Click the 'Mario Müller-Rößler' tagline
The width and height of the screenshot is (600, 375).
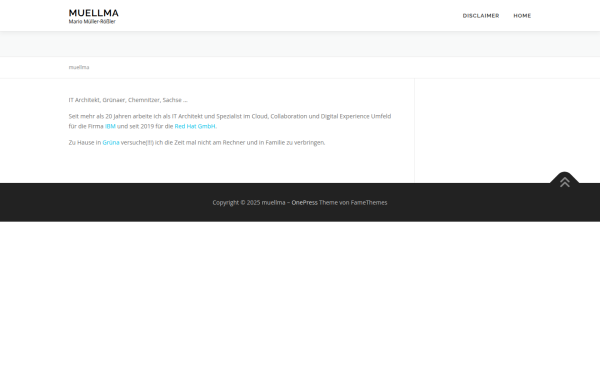(92, 22)
